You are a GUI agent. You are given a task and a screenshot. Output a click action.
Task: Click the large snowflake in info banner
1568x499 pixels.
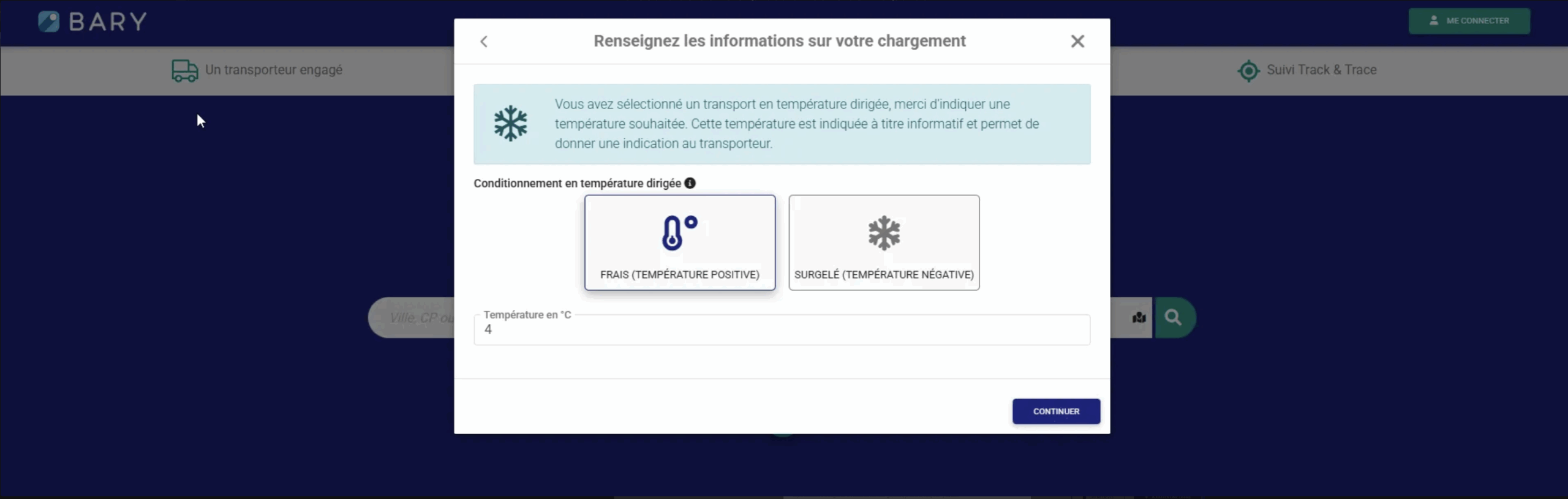click(510, 124)
